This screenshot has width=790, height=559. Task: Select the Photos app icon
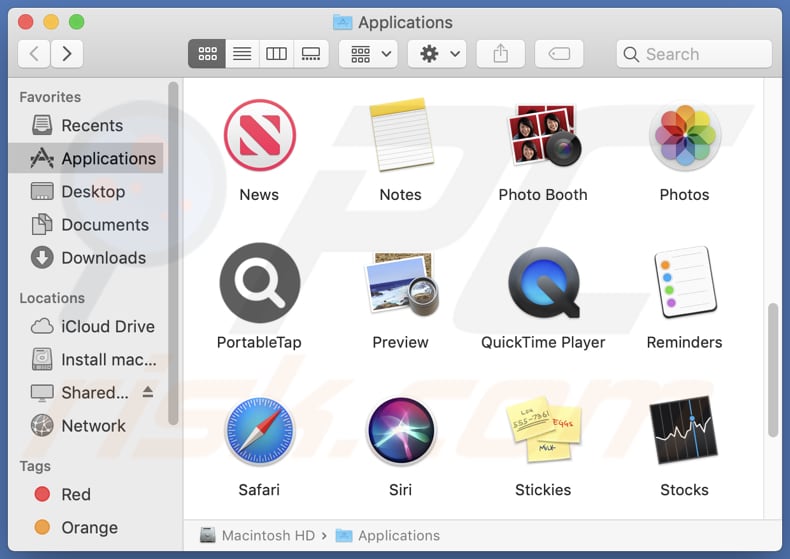(x=684, y=135)
